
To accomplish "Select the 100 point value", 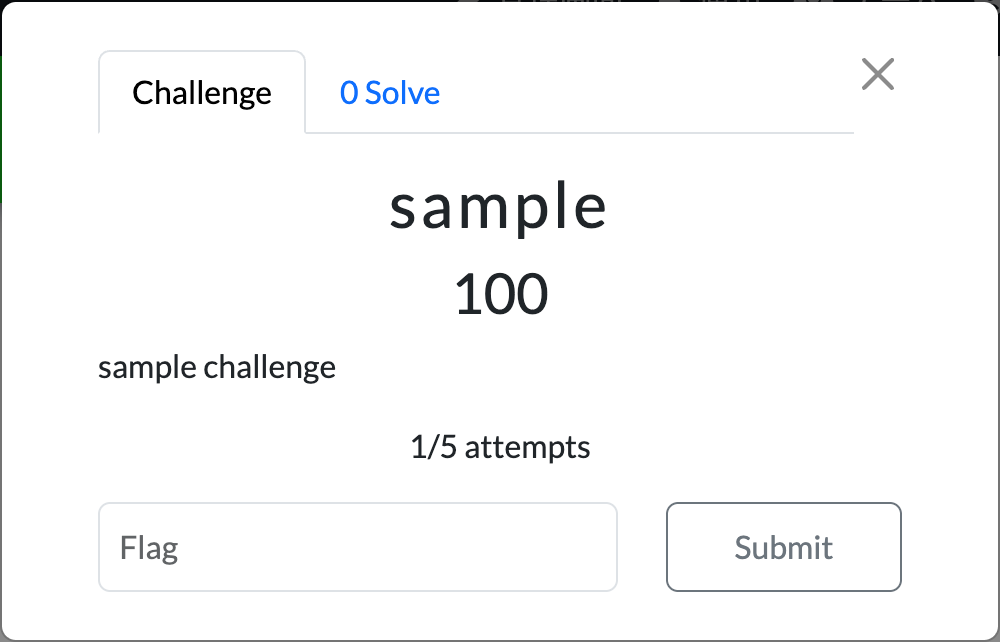I will [x=500, y=293].
